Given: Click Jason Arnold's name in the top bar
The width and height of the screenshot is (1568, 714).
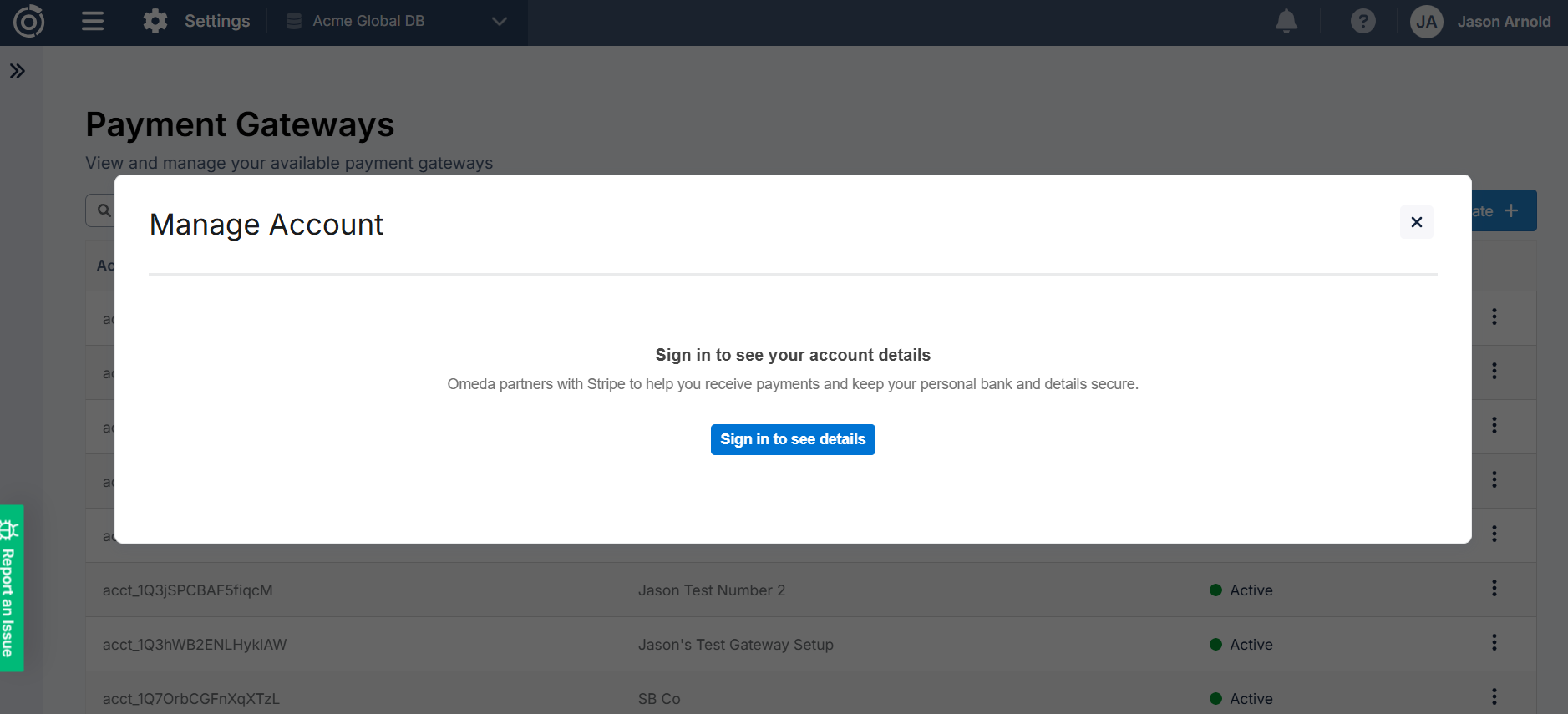Looking at the screenshot, I should point(1504,21).
